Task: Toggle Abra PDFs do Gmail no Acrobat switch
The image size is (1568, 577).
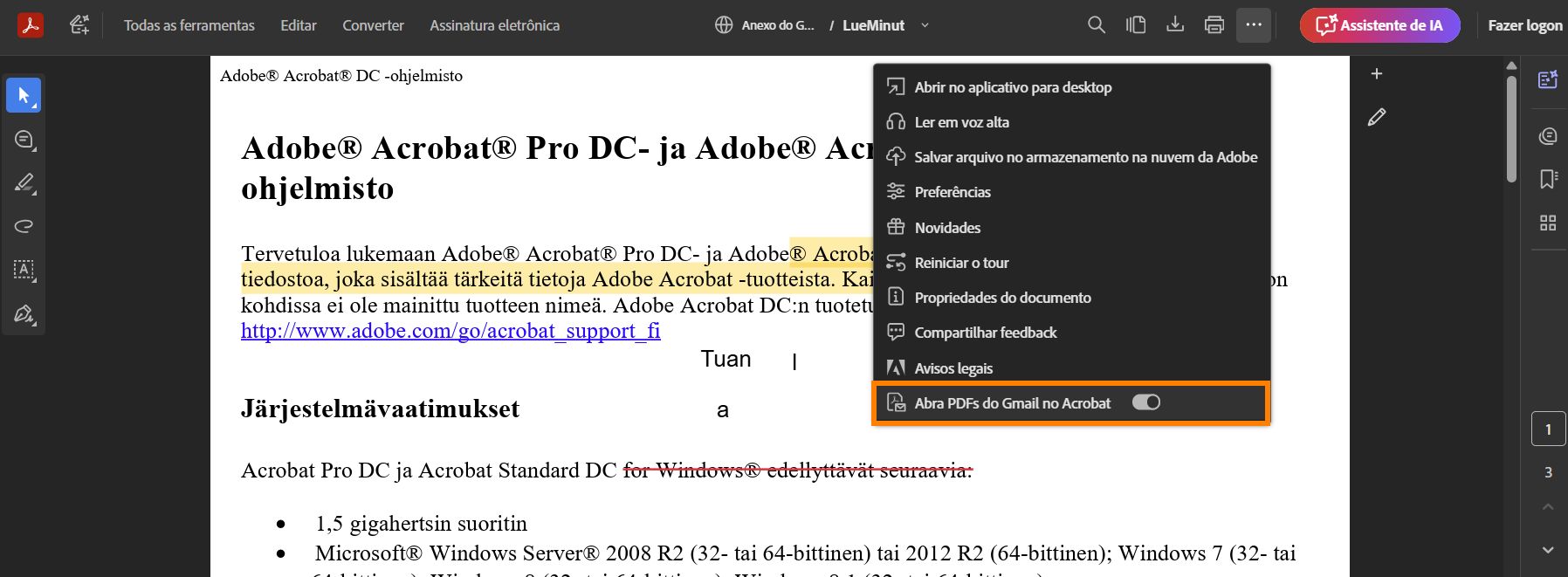Action: pyautogui.click(x=1145, y=402)
